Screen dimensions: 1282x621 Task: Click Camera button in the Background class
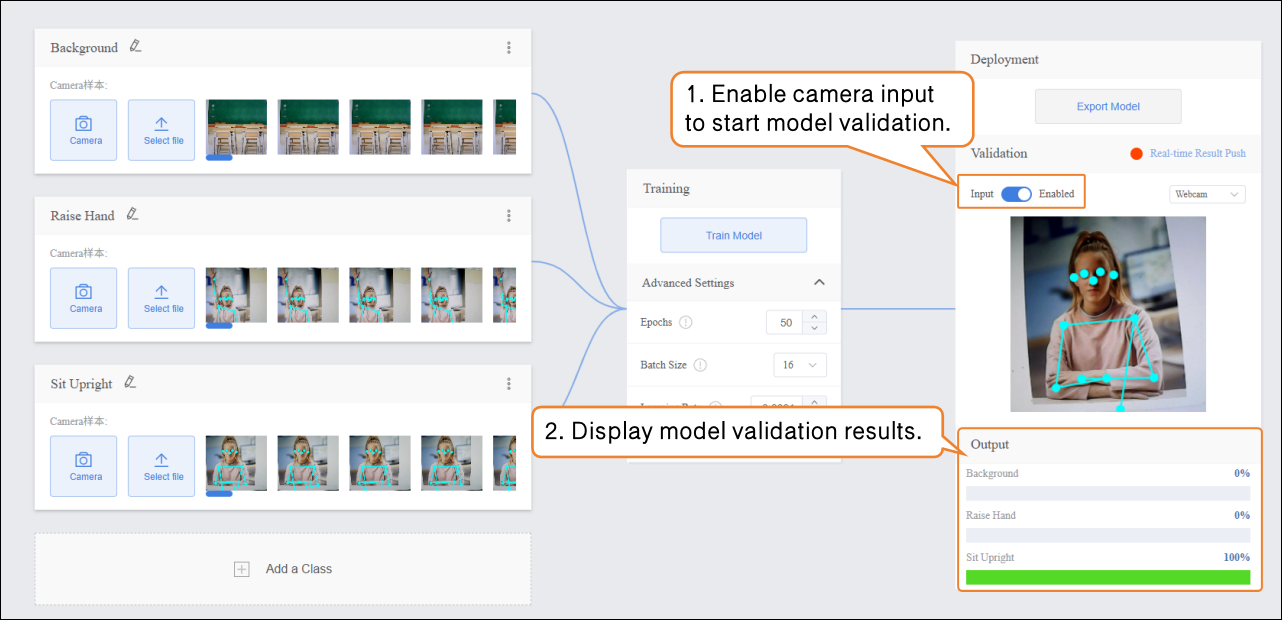click(x=84, y=130)
